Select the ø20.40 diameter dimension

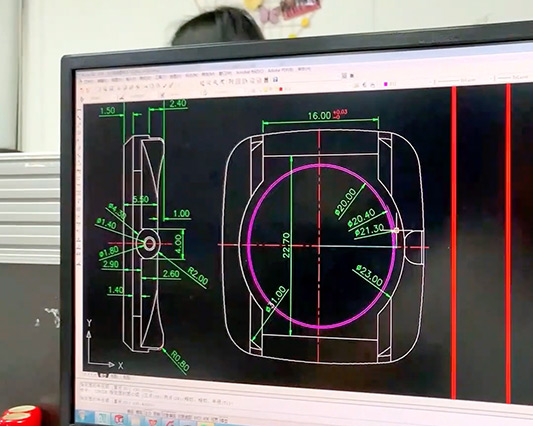click(x=362, y=218)
